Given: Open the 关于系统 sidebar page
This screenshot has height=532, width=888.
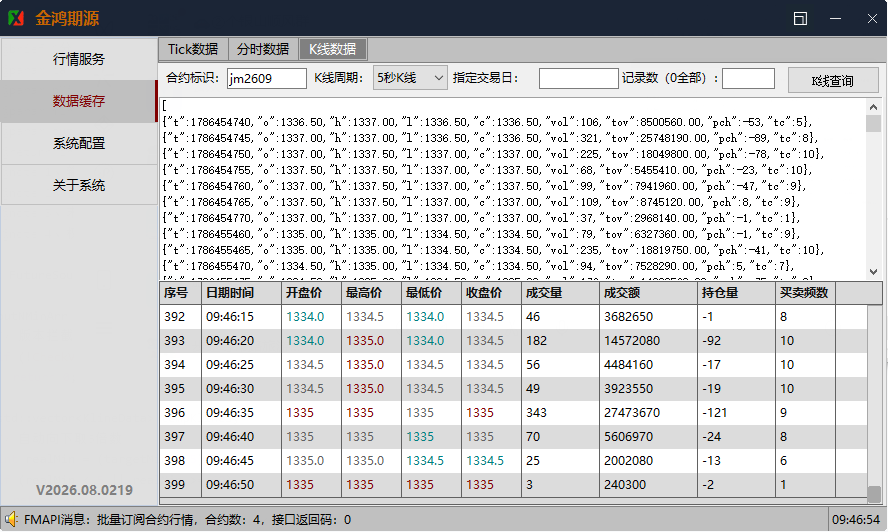Looking at the screenshot, I should coord(79,185).
